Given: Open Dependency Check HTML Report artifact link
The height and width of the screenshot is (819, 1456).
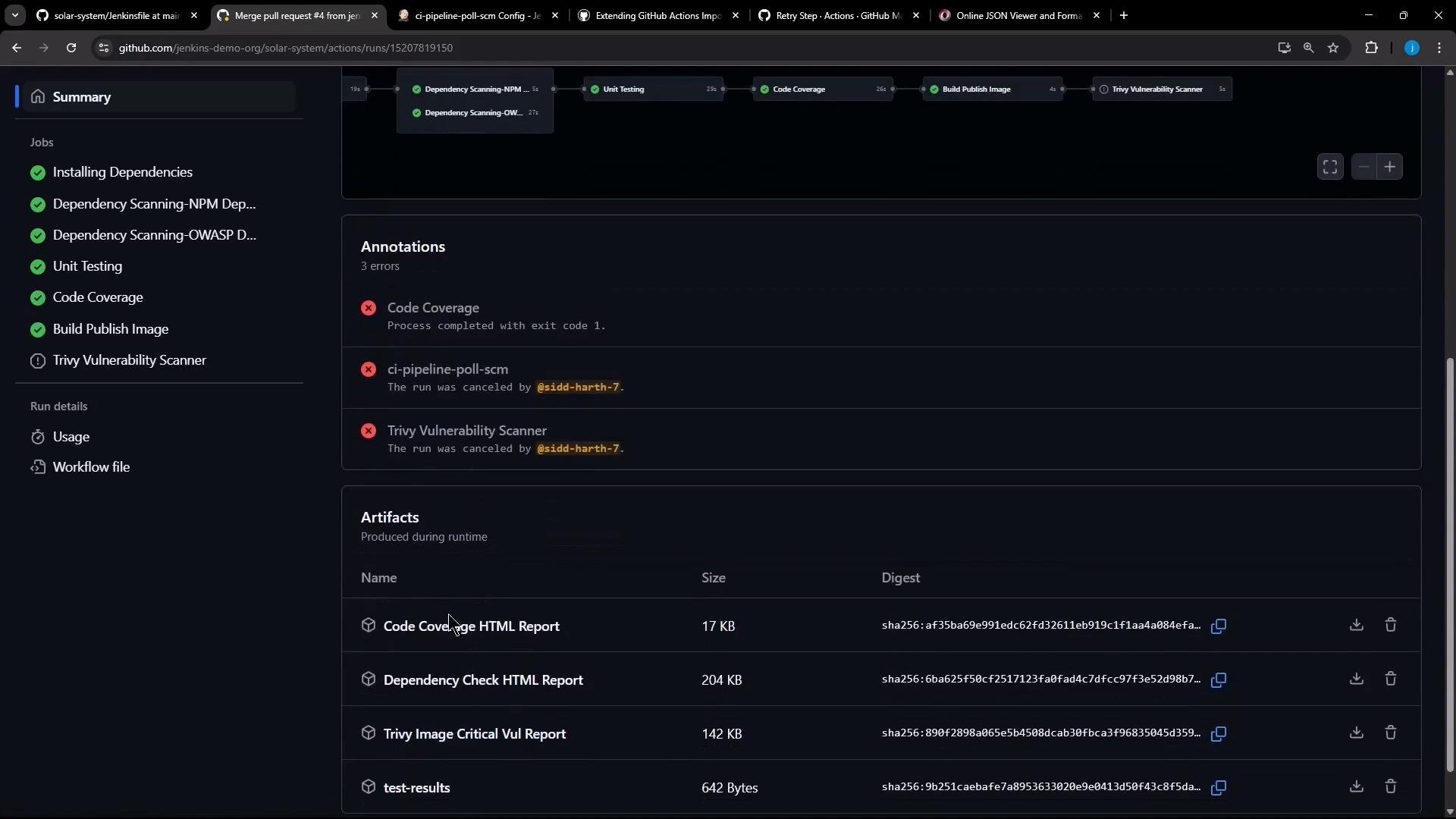Looking at the screenshot, I should pos(483,680).
